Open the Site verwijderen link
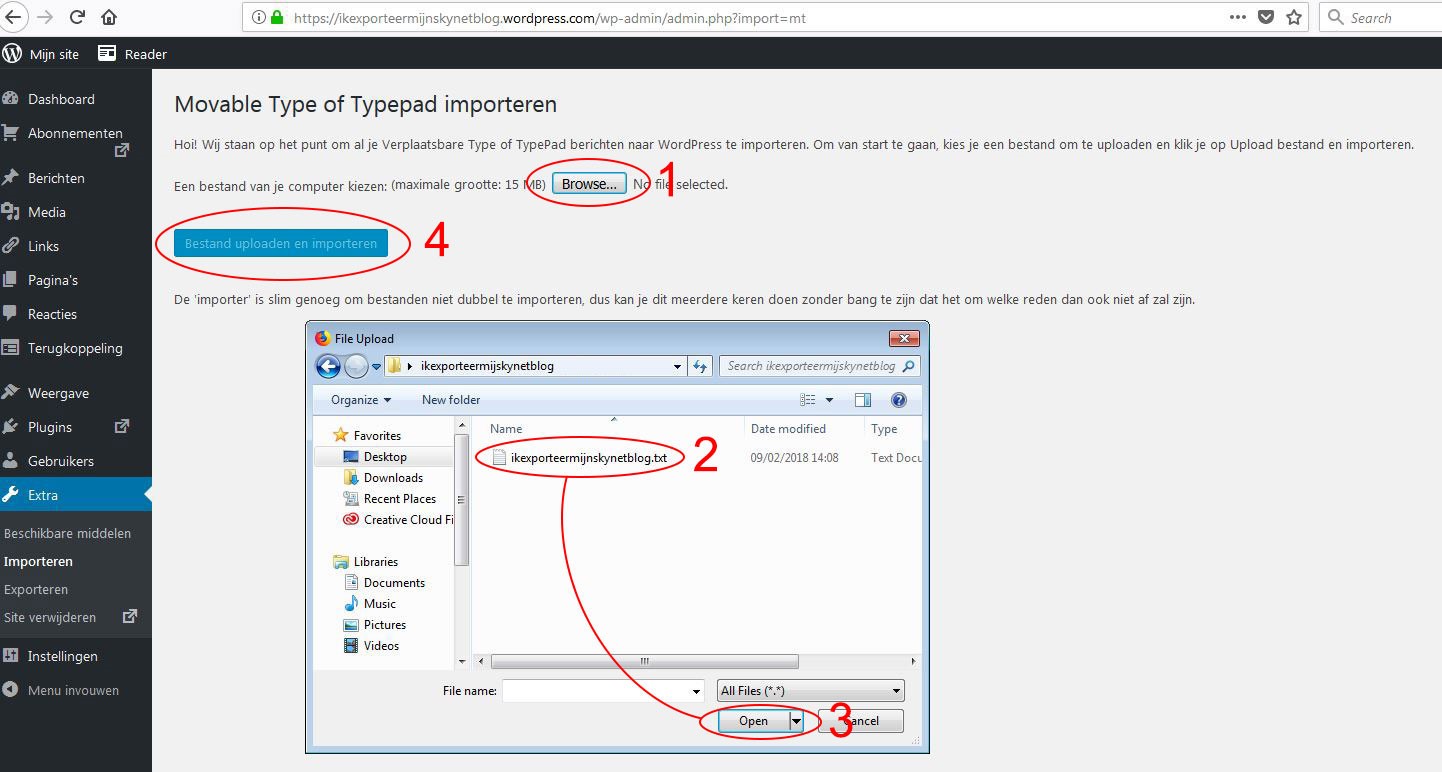The image size is (1442, 772). click(x=50, y=617)
